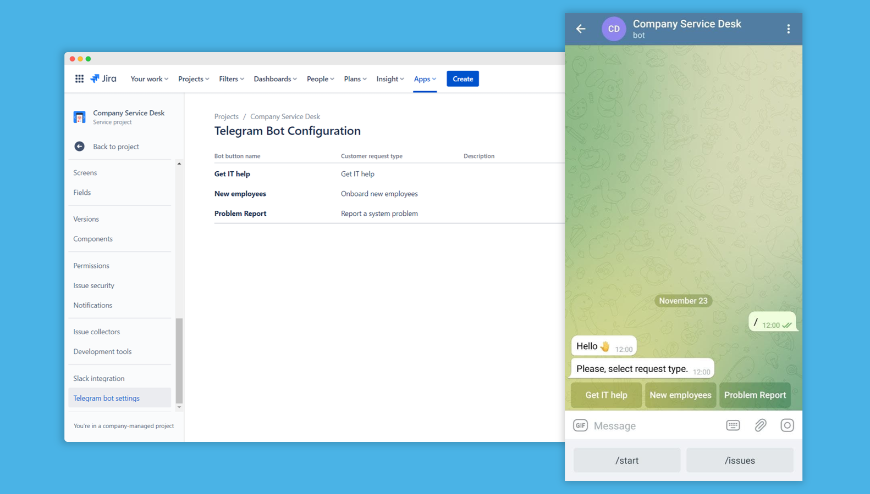The height and width of the screenshot is (494, 870).
Task: Expand the Projects dropdown in Jira nav
Action: [194, 79]
